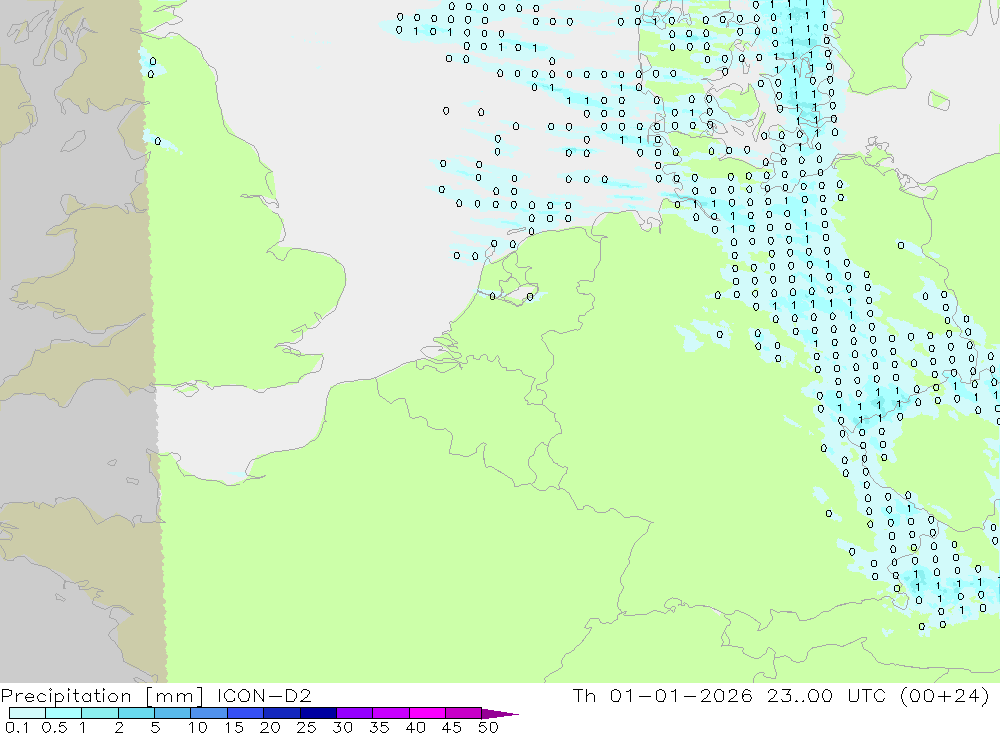Click the 30–35 mm purple legend swatch
Image resolution: width=1000 pixels, height=733 pixels.
pos(354,713)
